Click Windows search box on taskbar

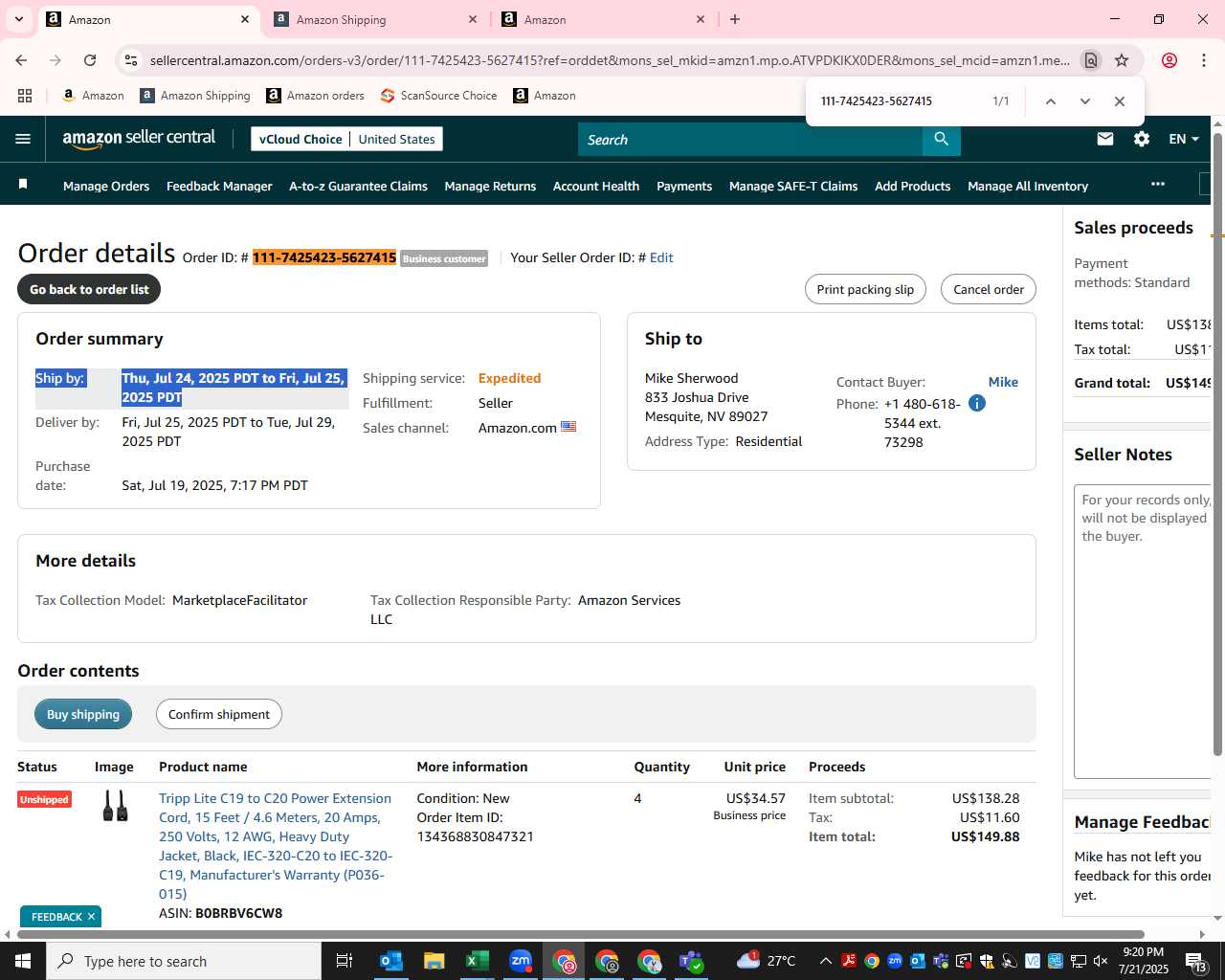coord(184,961)
